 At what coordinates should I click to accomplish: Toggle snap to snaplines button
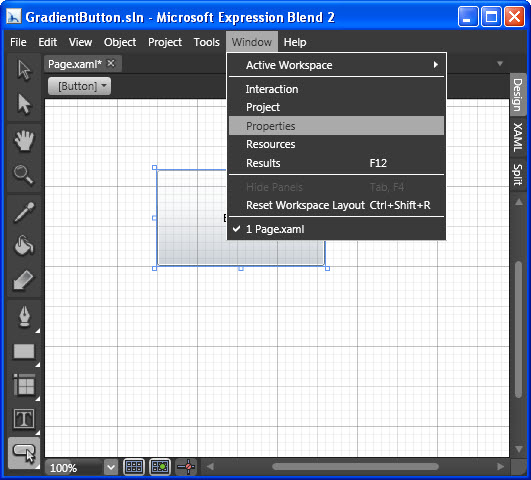coord(186,467)
